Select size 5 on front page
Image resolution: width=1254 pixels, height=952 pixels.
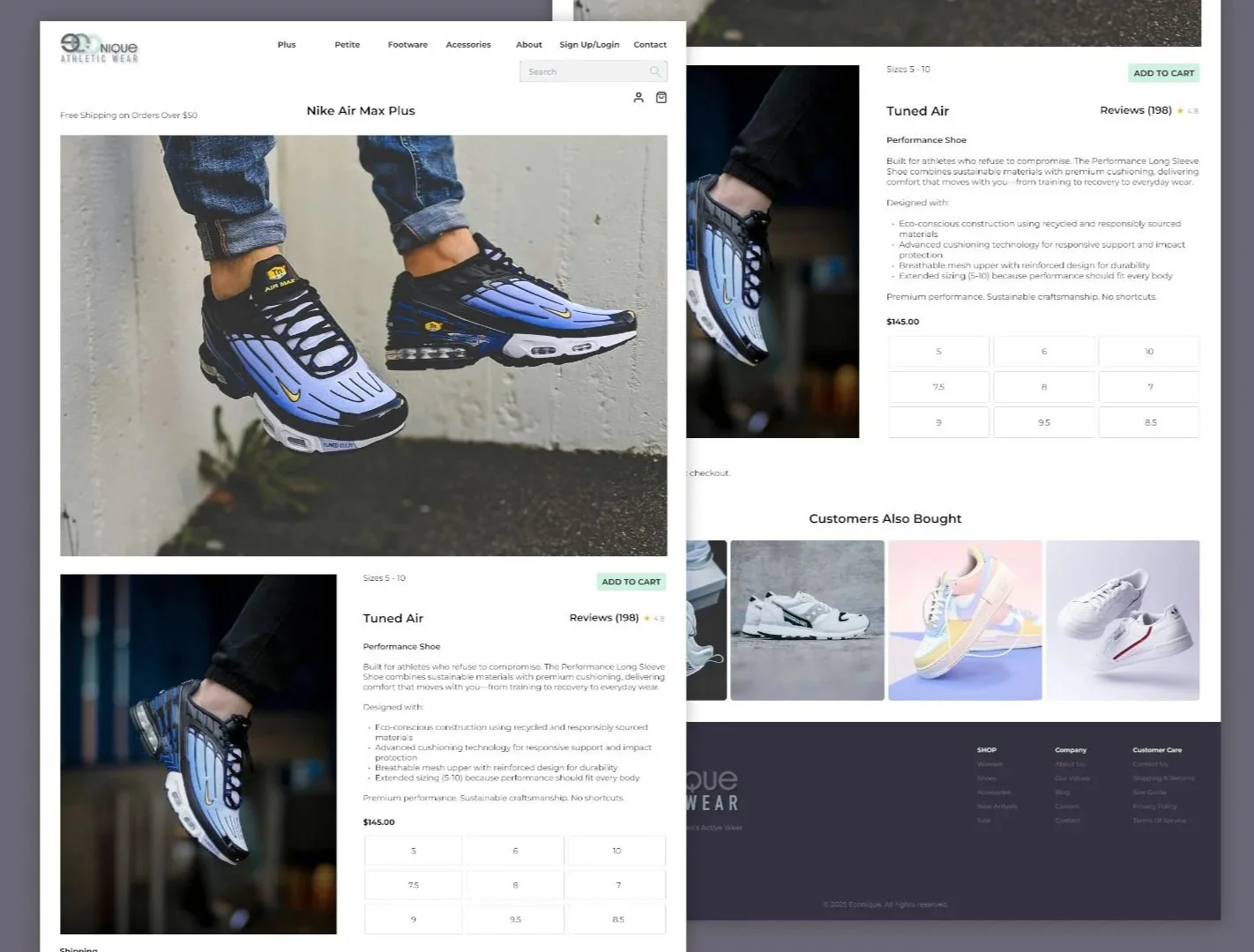click(x=414, y=851)
